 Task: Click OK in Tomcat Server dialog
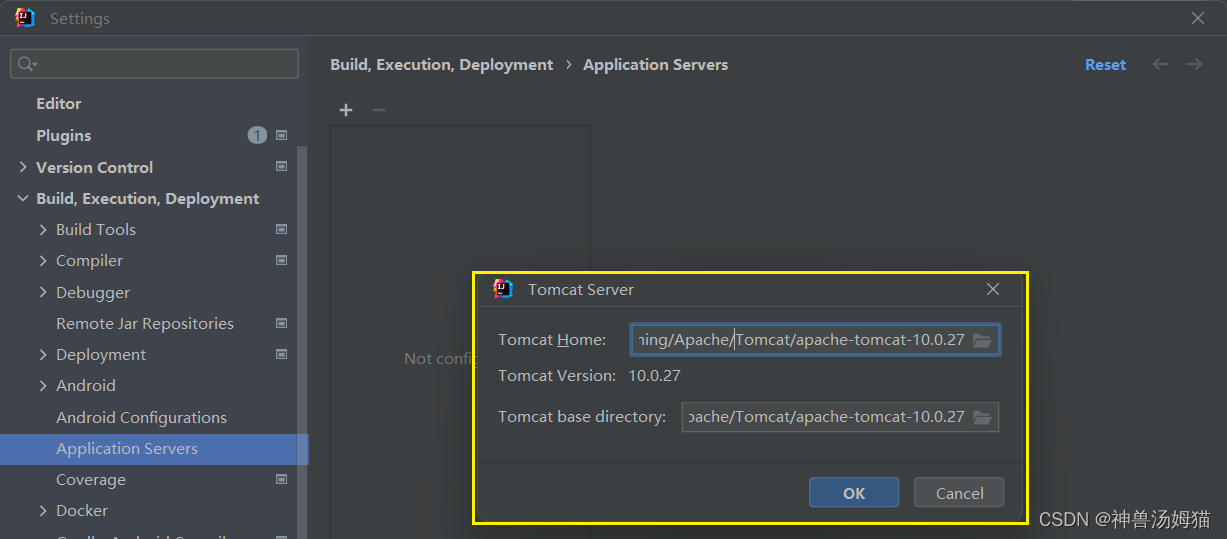[854, 493]
